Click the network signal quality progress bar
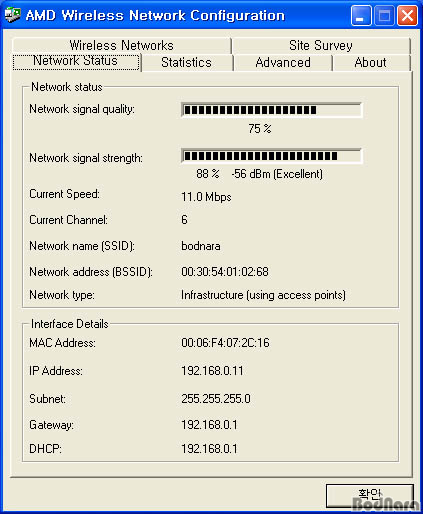 (271, 110)
